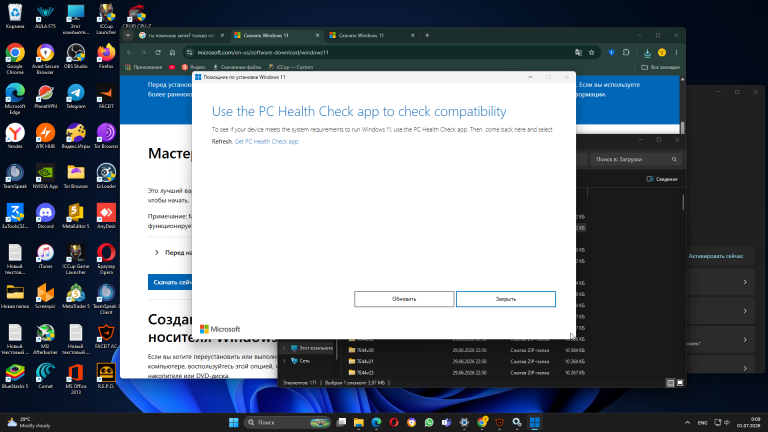The height and width of the screenshot is (432, 768).
Task: Open File Explorer from the taskbar
Action: coord(359,422)
